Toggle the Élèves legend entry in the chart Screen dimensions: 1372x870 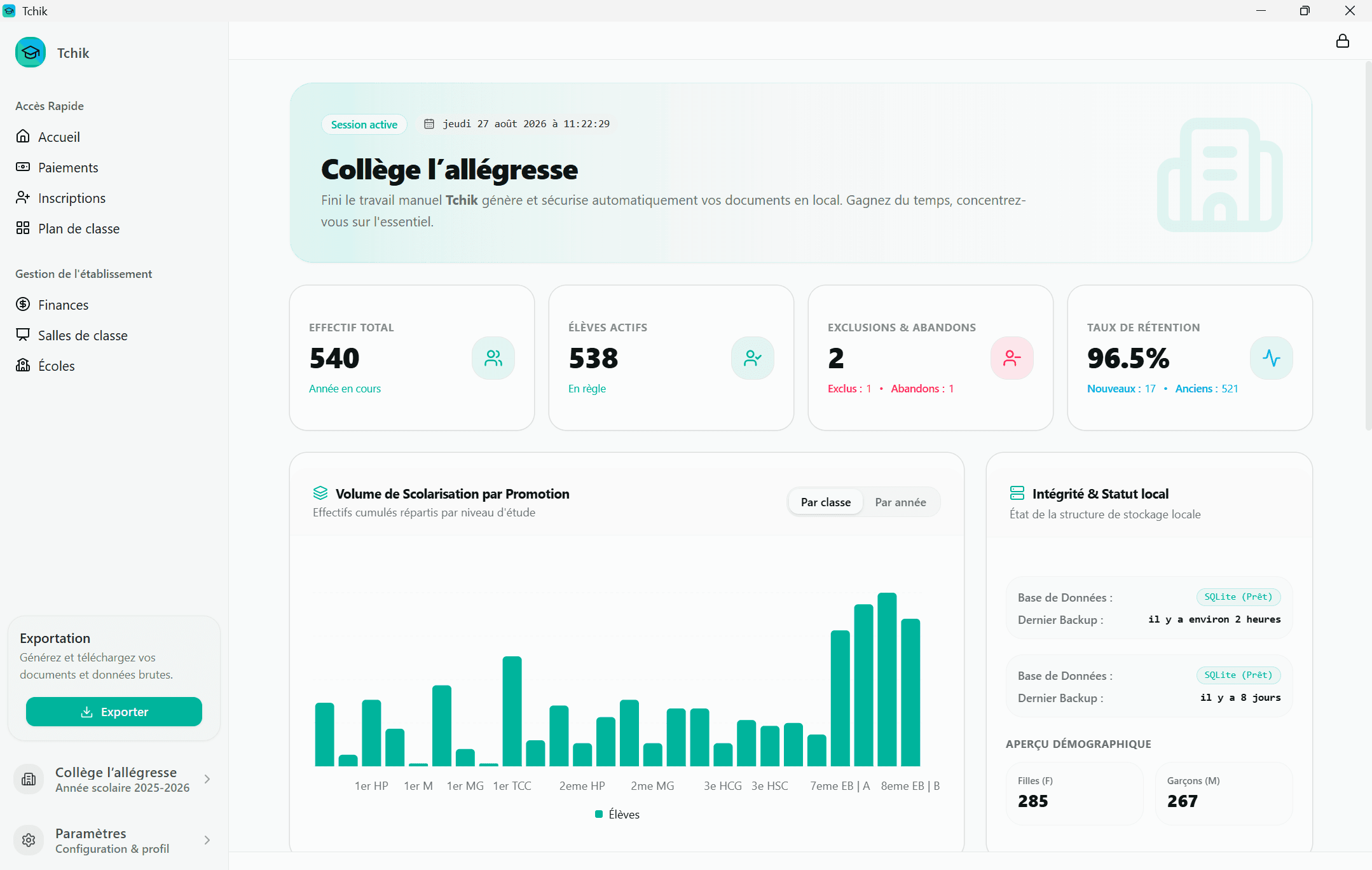617,815
